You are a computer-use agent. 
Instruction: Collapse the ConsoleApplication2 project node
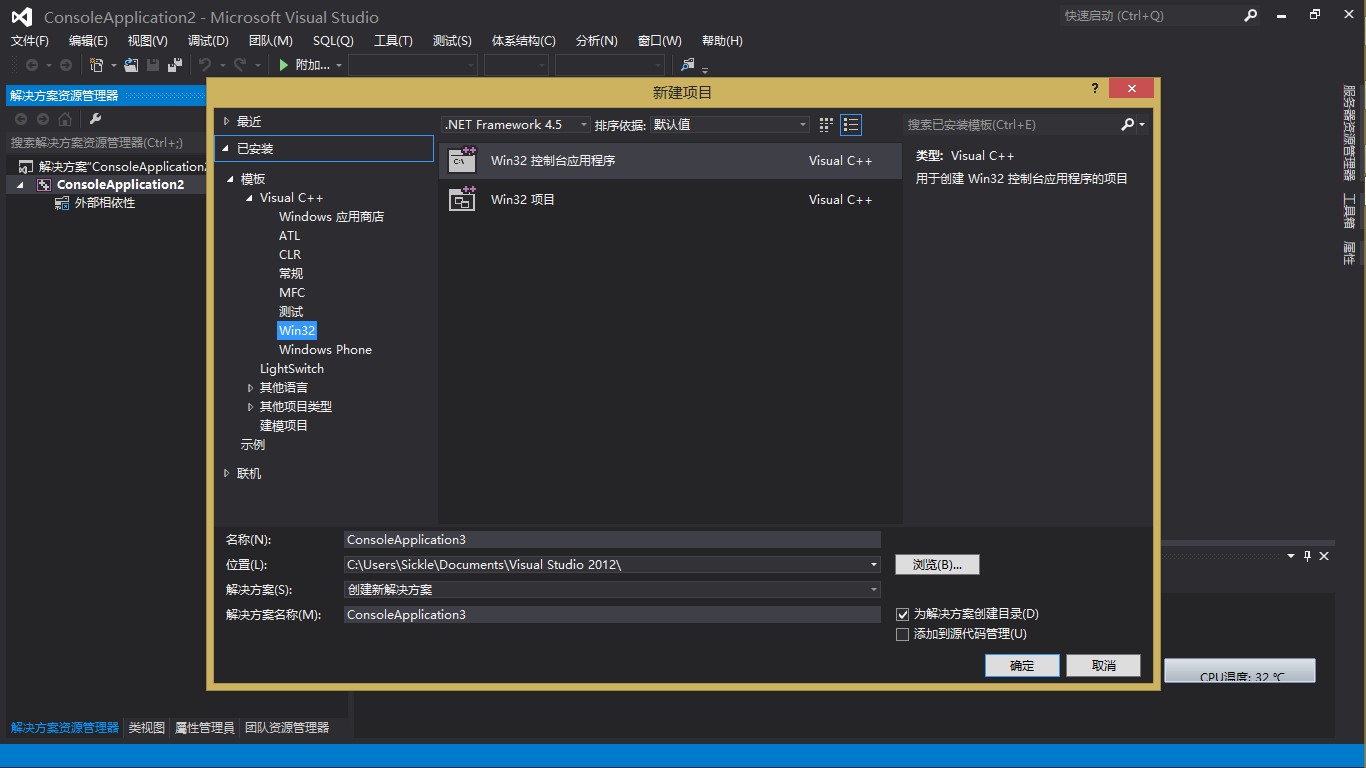click(x=21, y=185)
